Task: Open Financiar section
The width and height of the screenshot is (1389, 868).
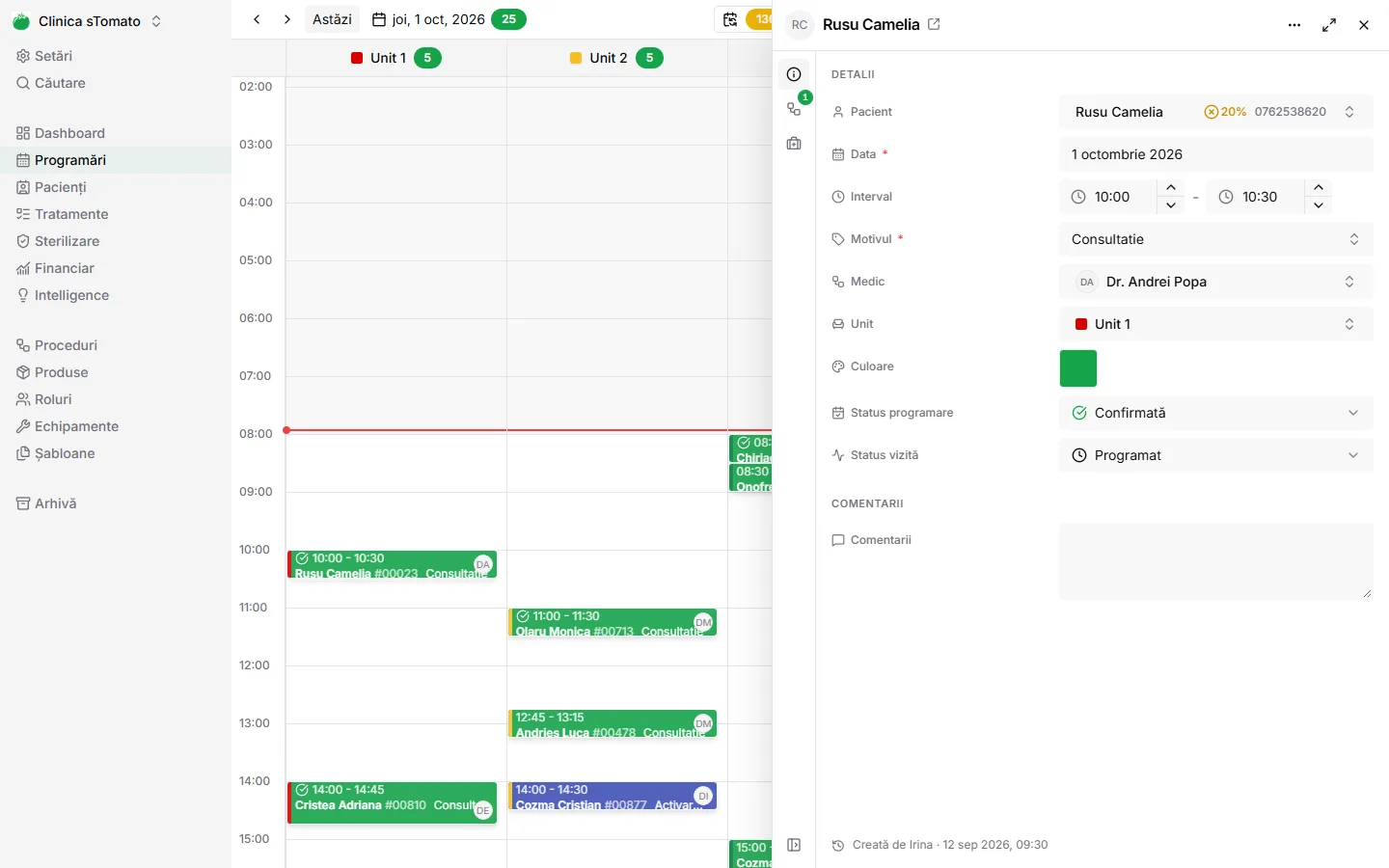Action: (116, 268)
